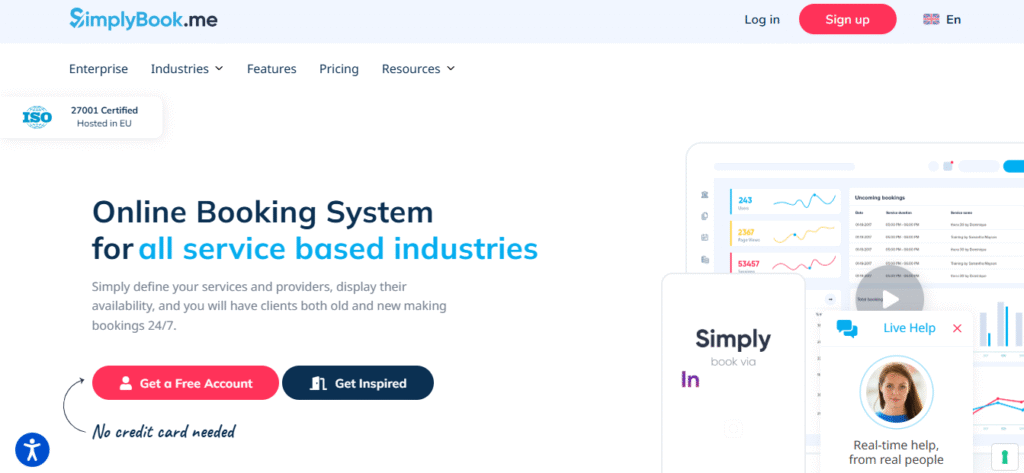Navigate to the Pricing page

[x=339, y=69]
